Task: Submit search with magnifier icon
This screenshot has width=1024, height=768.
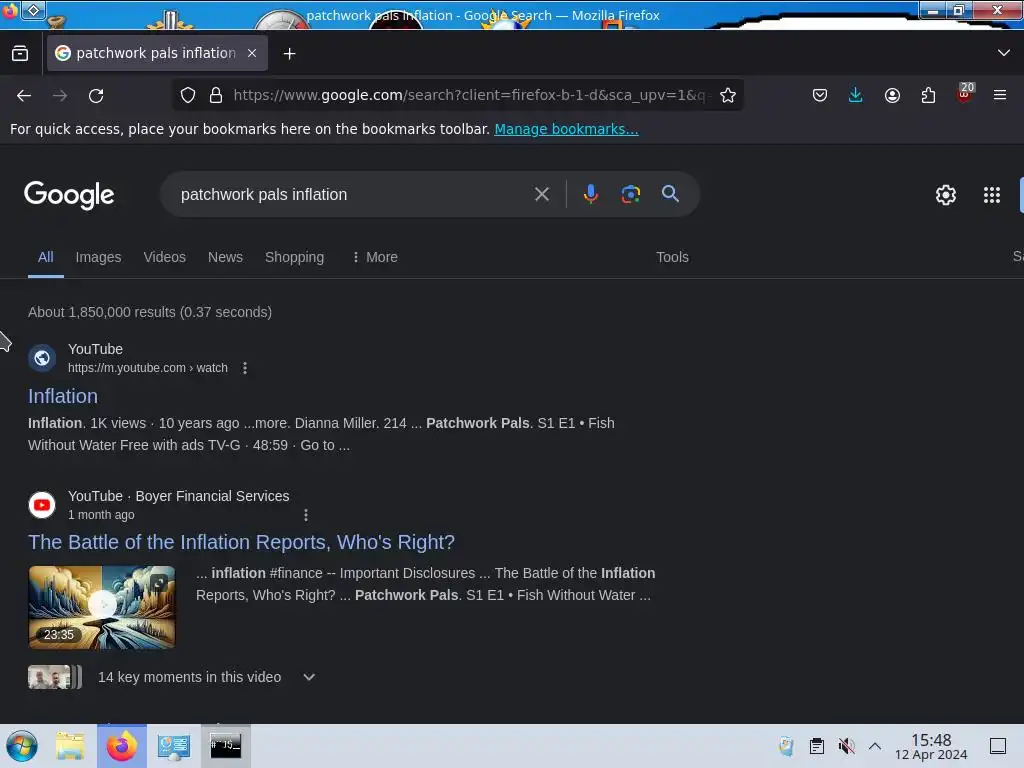Action: pos(670,194)
